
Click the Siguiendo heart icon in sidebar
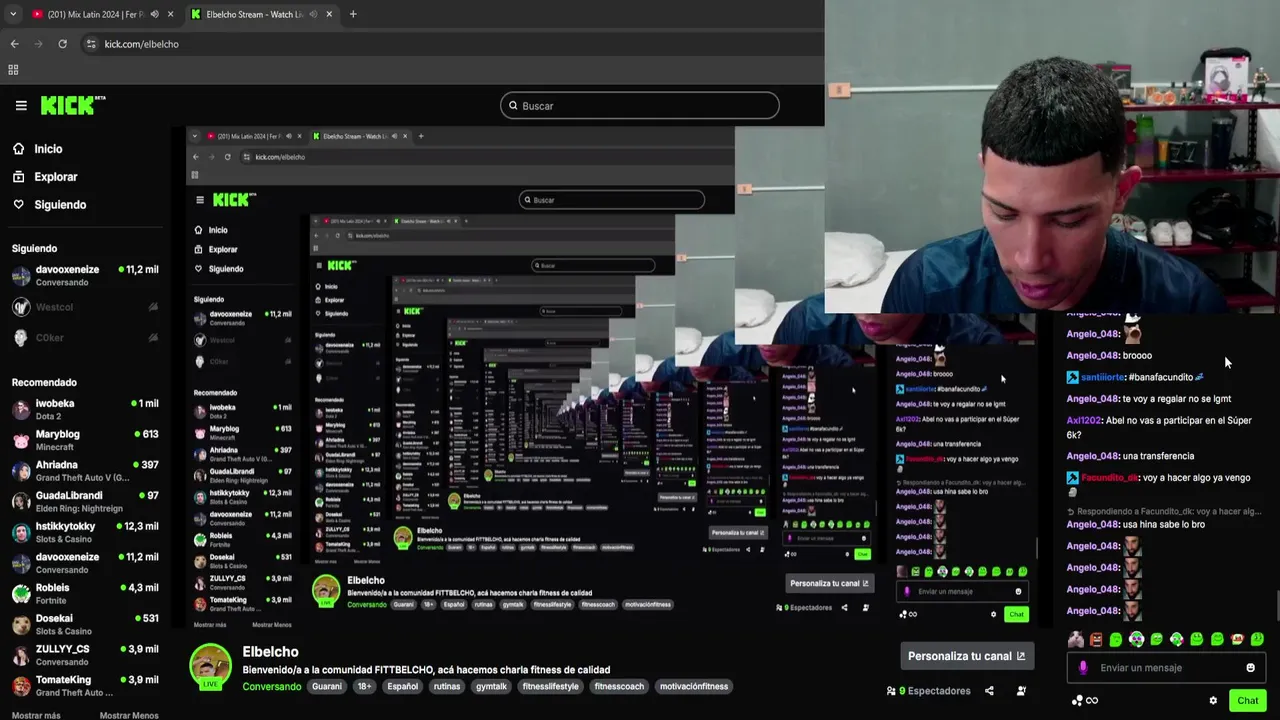pos(18,205)
